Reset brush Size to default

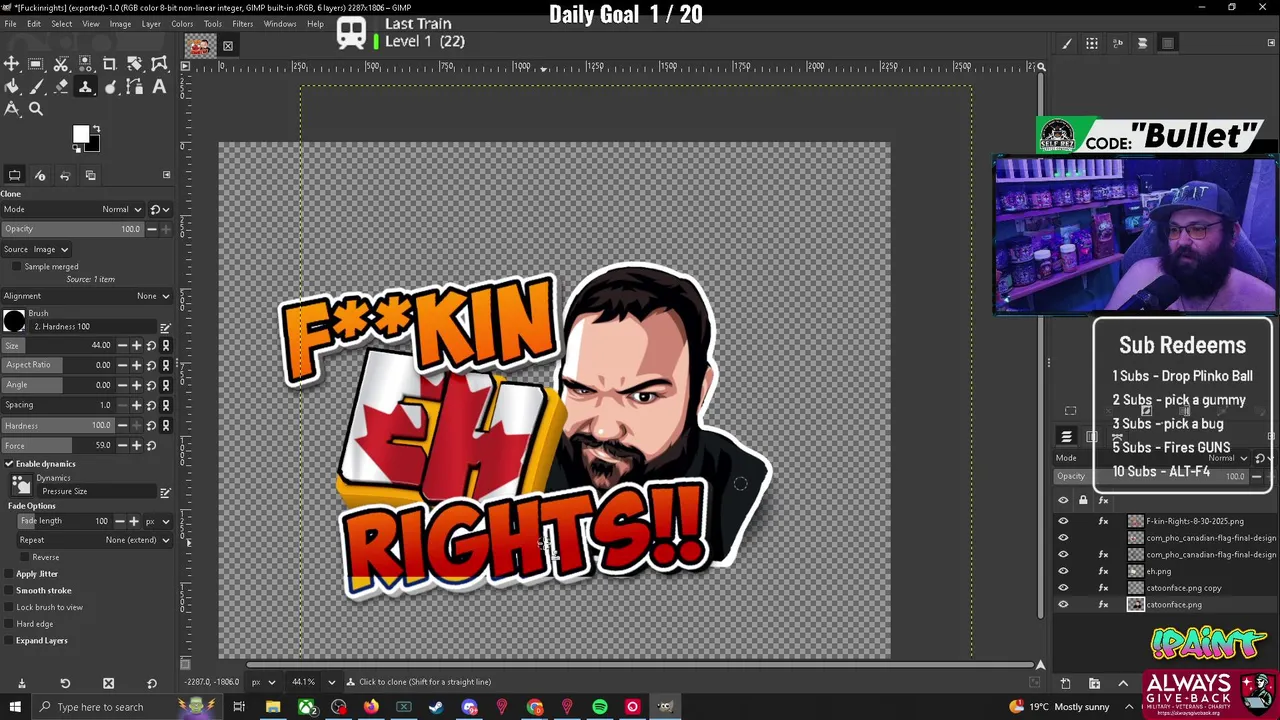click(151, 345)
